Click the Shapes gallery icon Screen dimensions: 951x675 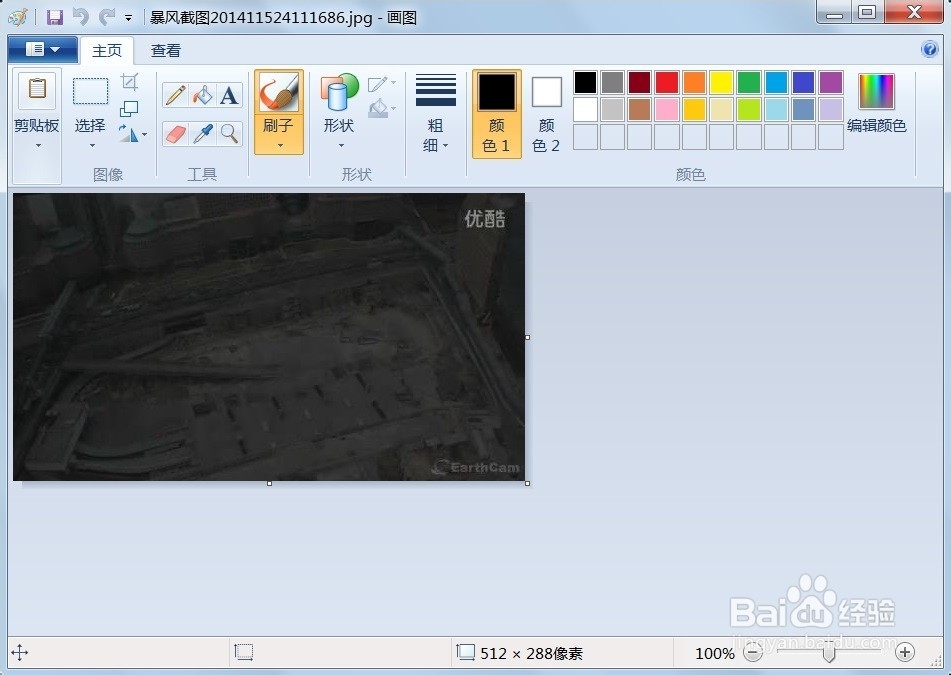tap(339, 92)
